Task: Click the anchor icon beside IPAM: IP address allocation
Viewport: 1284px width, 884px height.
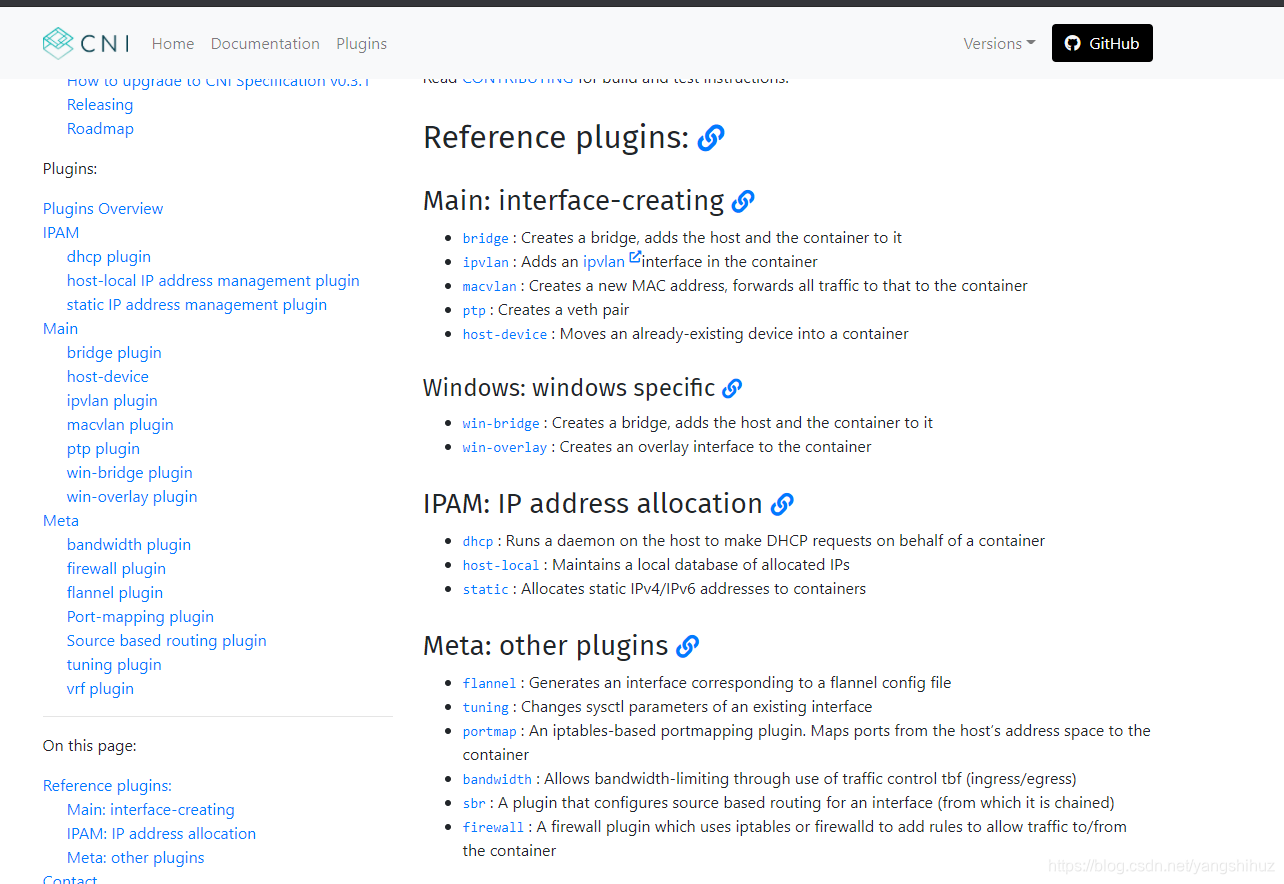Action: (x=782, y=504)
